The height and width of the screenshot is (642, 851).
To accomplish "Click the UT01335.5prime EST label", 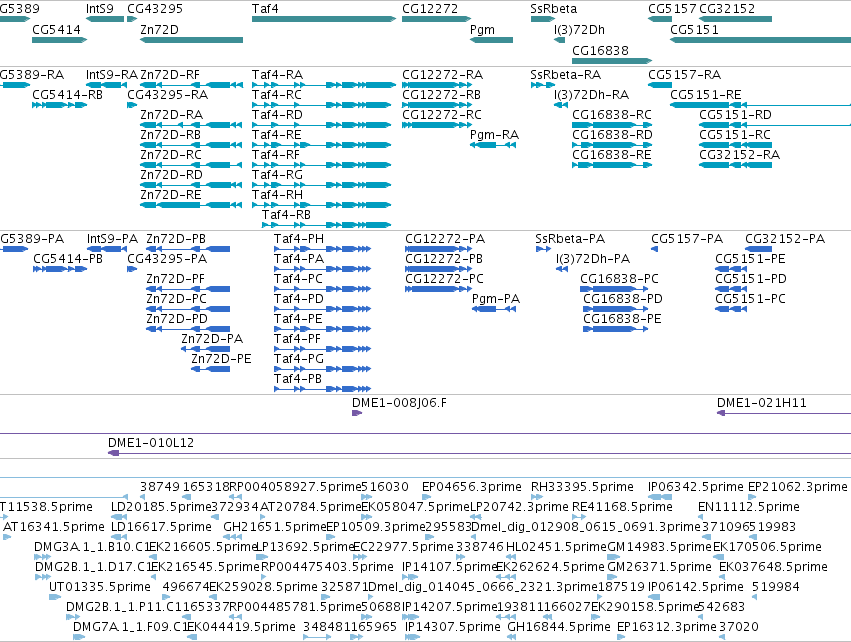I will (100, 587).
